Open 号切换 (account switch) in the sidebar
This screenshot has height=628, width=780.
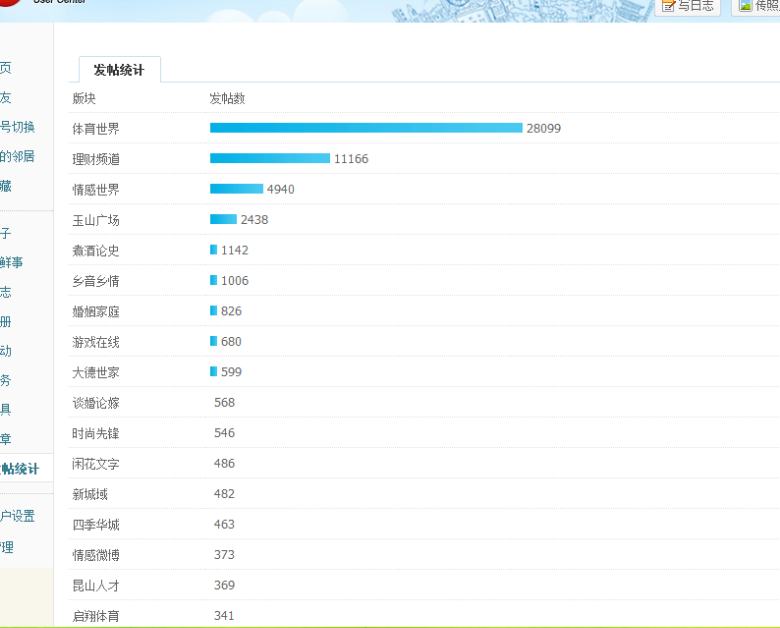click(17, 127)
